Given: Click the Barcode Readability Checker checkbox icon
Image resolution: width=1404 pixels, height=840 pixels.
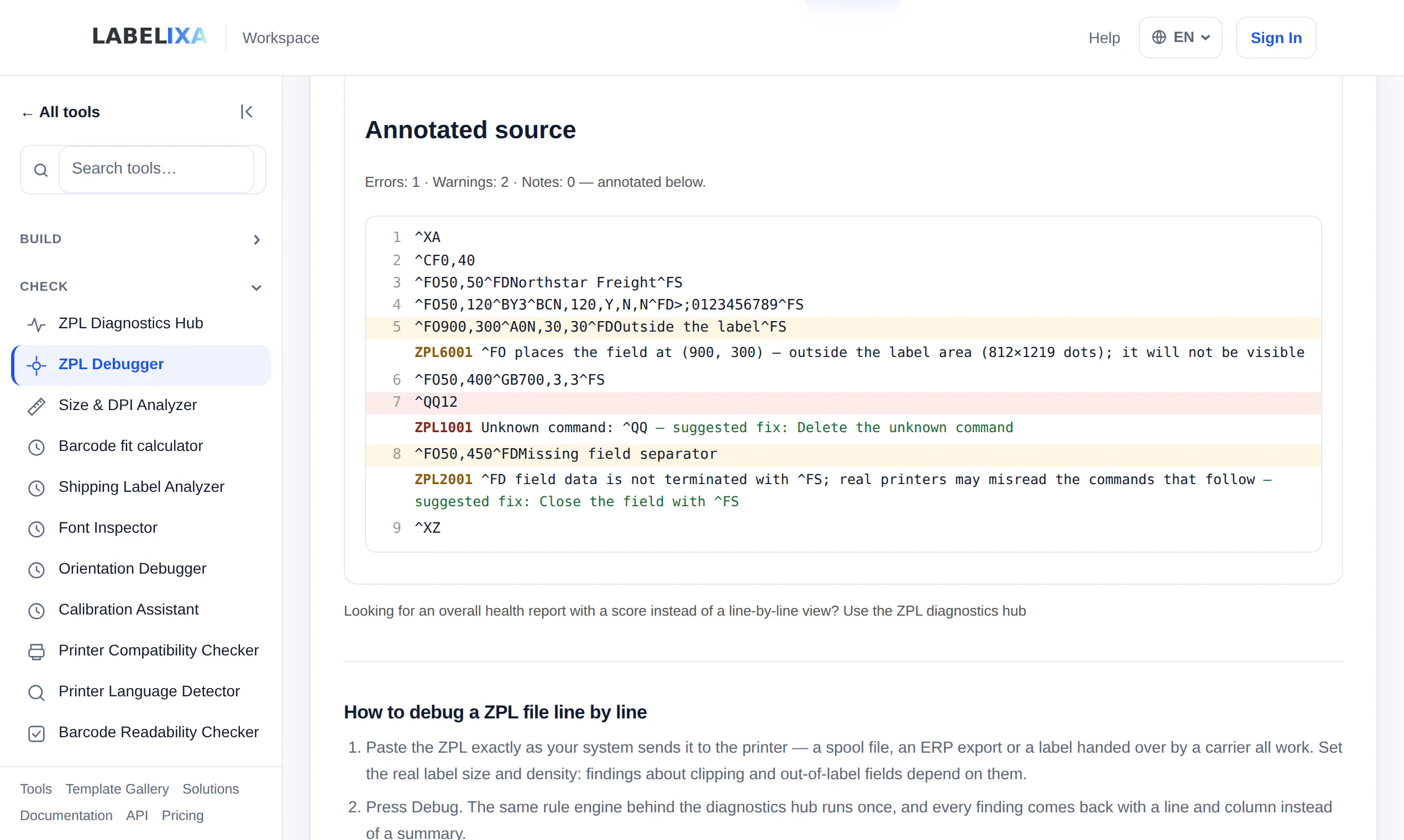Looking at the screenshot, I should pos(36,733).
